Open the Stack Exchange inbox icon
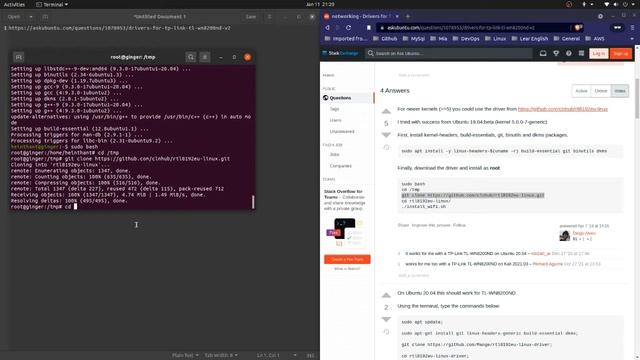This screenshot has height=360, width=640. click(x=543, y=53)
